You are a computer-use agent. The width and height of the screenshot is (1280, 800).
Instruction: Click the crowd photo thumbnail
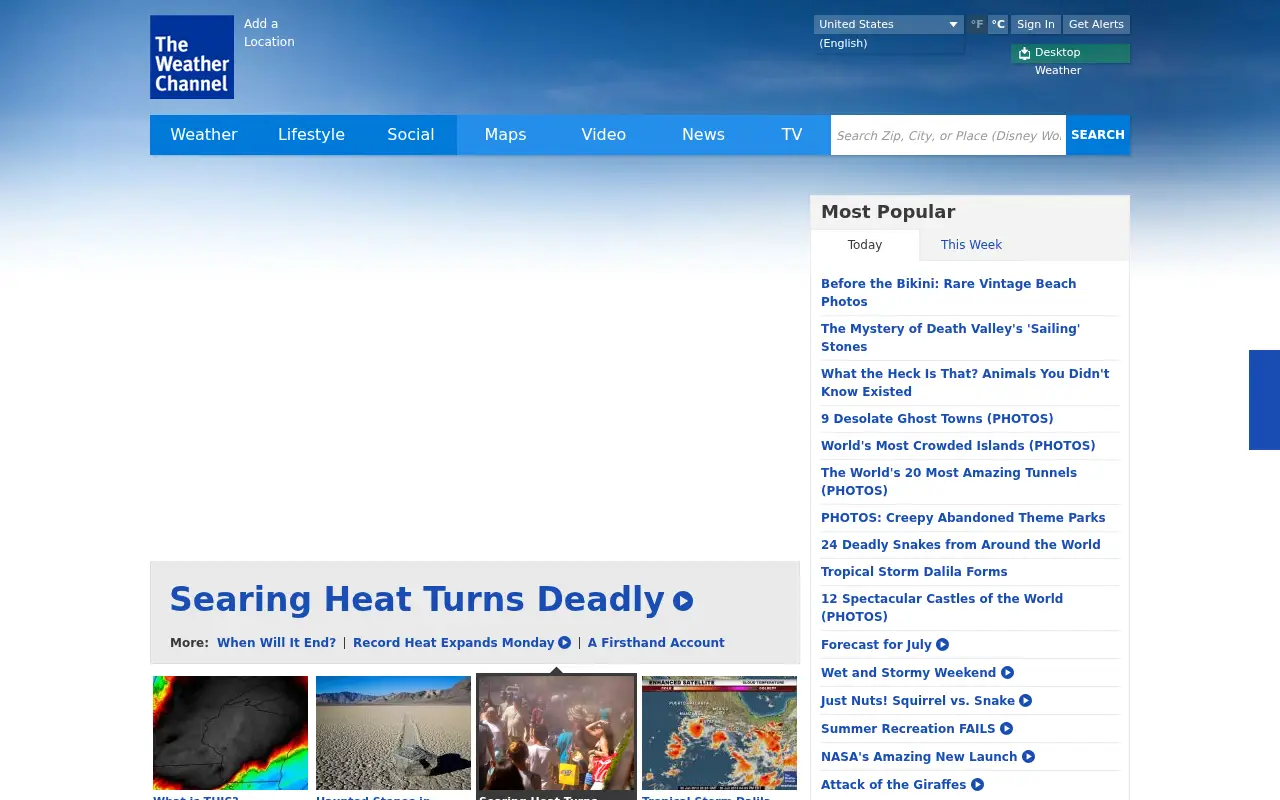tap(556, 733)
